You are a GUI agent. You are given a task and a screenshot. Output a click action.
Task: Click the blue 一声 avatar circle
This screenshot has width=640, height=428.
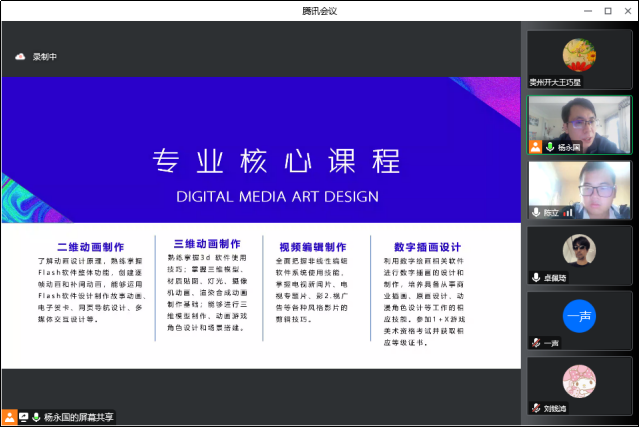point(580,315)
